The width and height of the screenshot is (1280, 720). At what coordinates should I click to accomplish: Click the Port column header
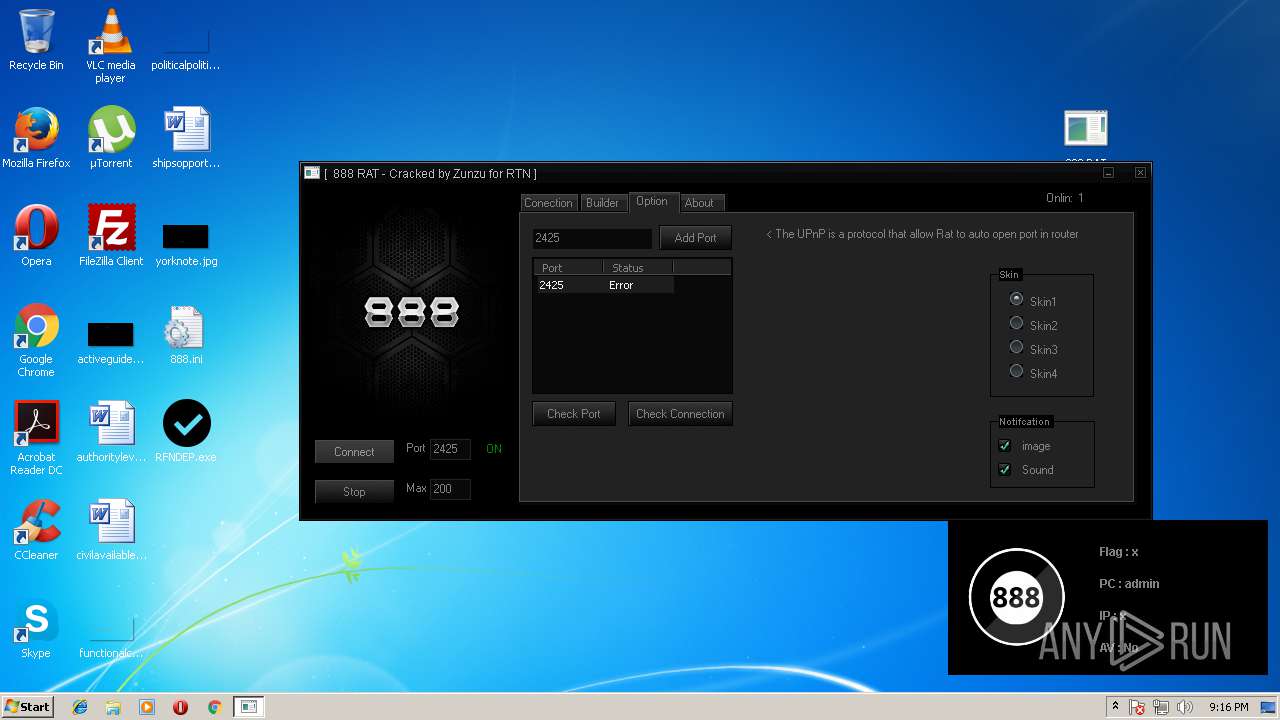point(568,268)
